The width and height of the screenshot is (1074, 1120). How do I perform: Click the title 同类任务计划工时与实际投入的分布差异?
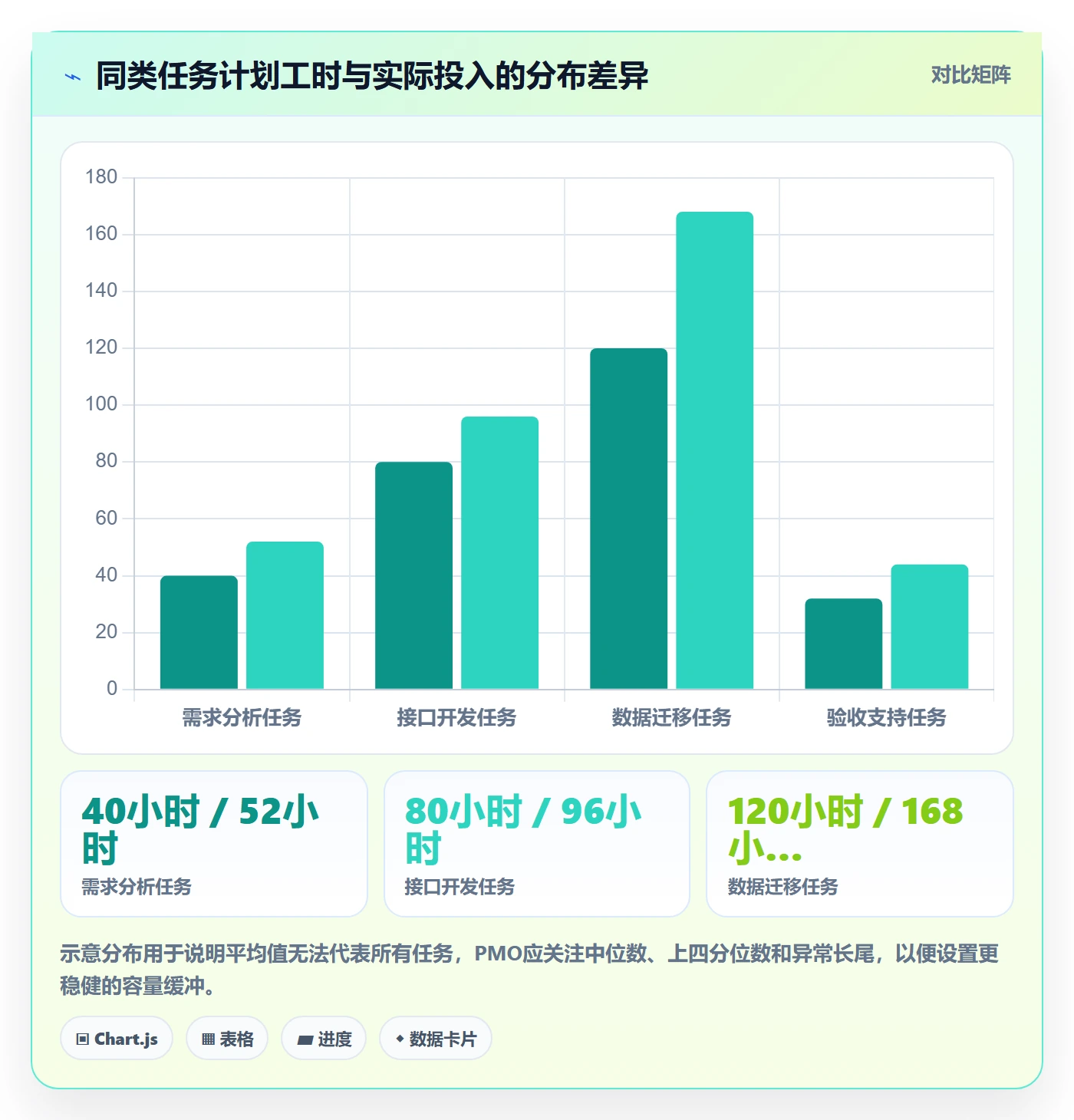[x=372, y=76]
